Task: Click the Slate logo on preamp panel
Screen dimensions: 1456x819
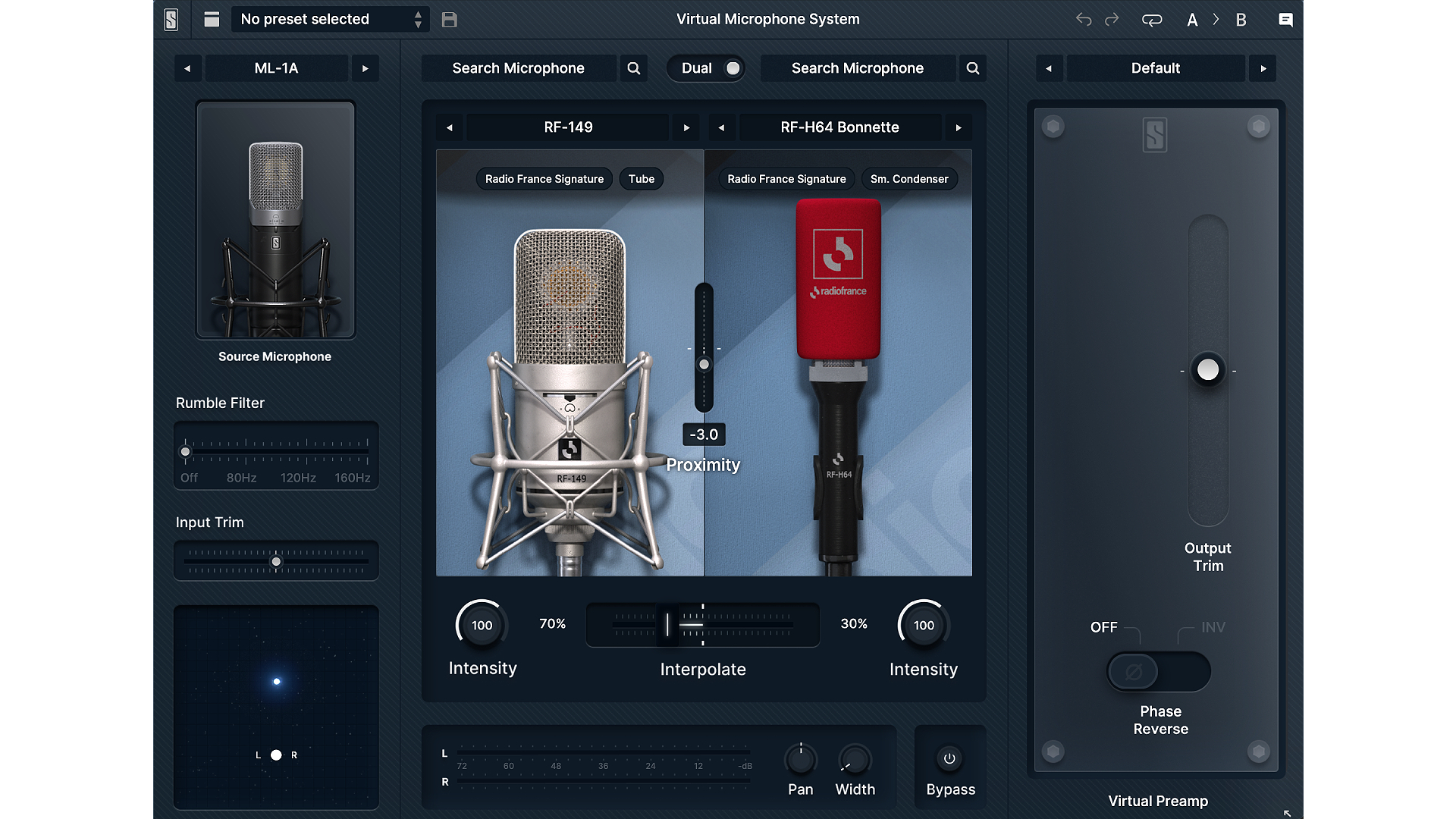Action: [1155, 135]
